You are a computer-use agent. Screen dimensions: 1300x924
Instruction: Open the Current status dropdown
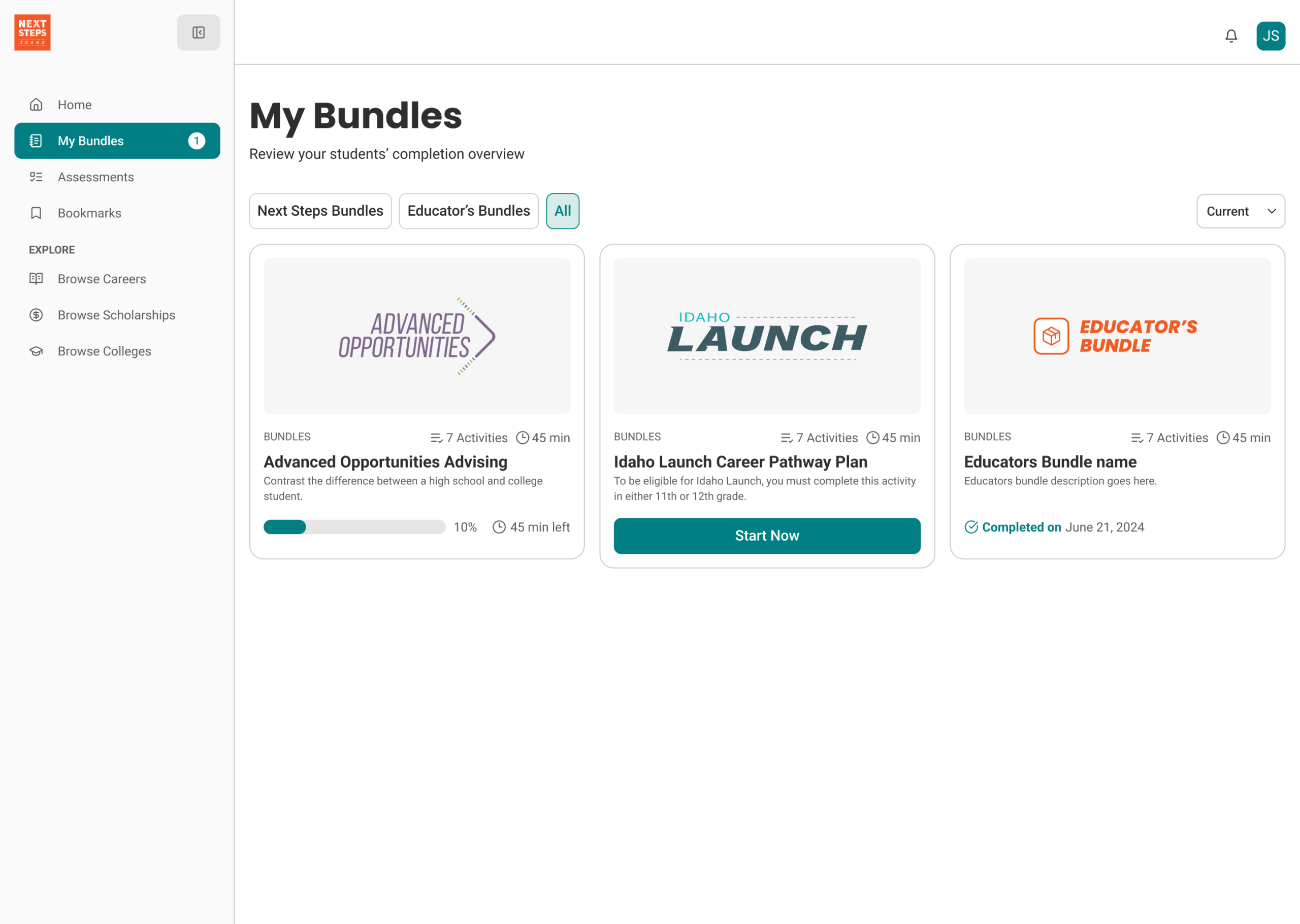pos(1240,211)
